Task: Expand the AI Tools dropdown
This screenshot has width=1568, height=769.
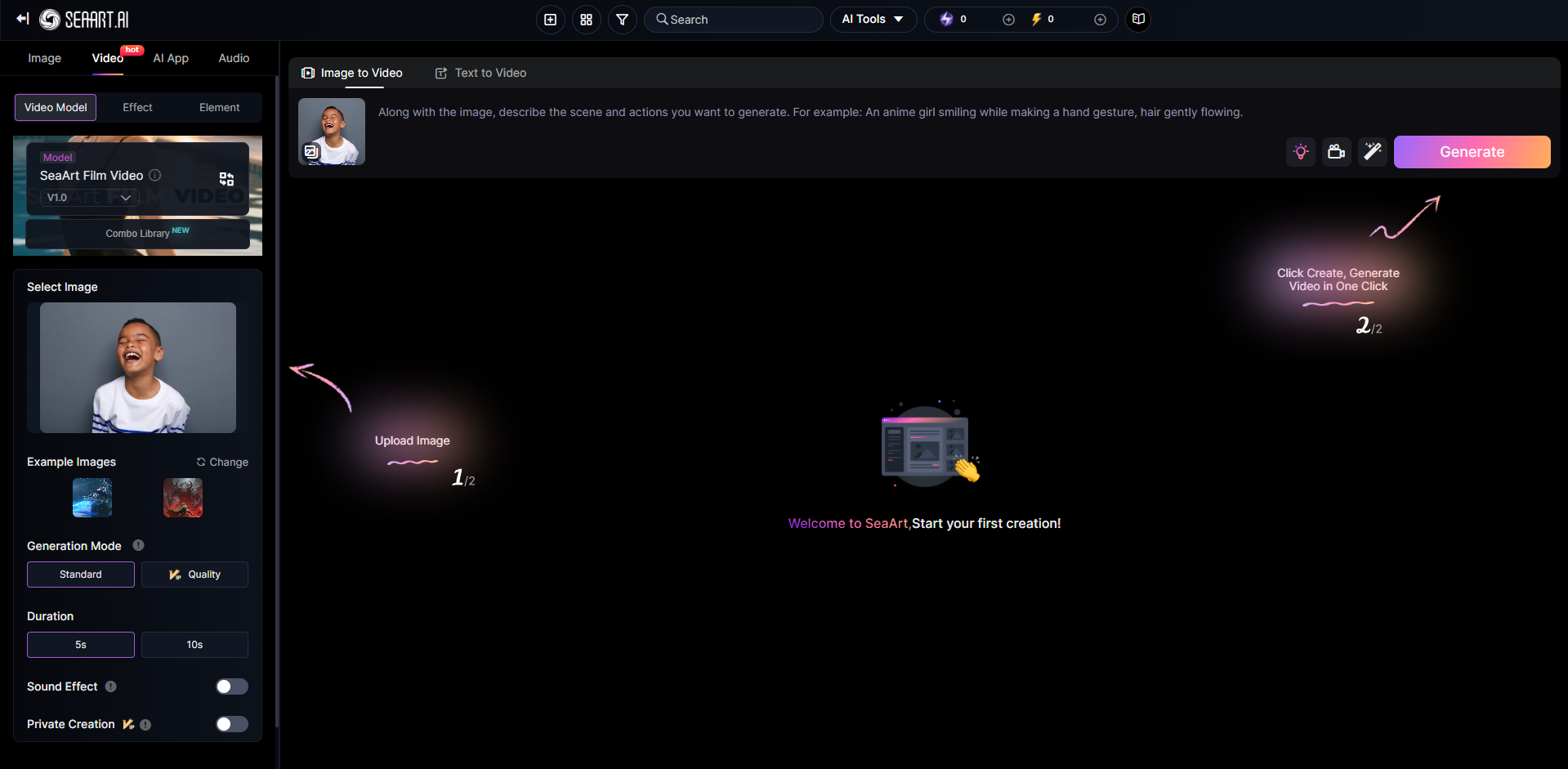Action: (x=873, y=19)
